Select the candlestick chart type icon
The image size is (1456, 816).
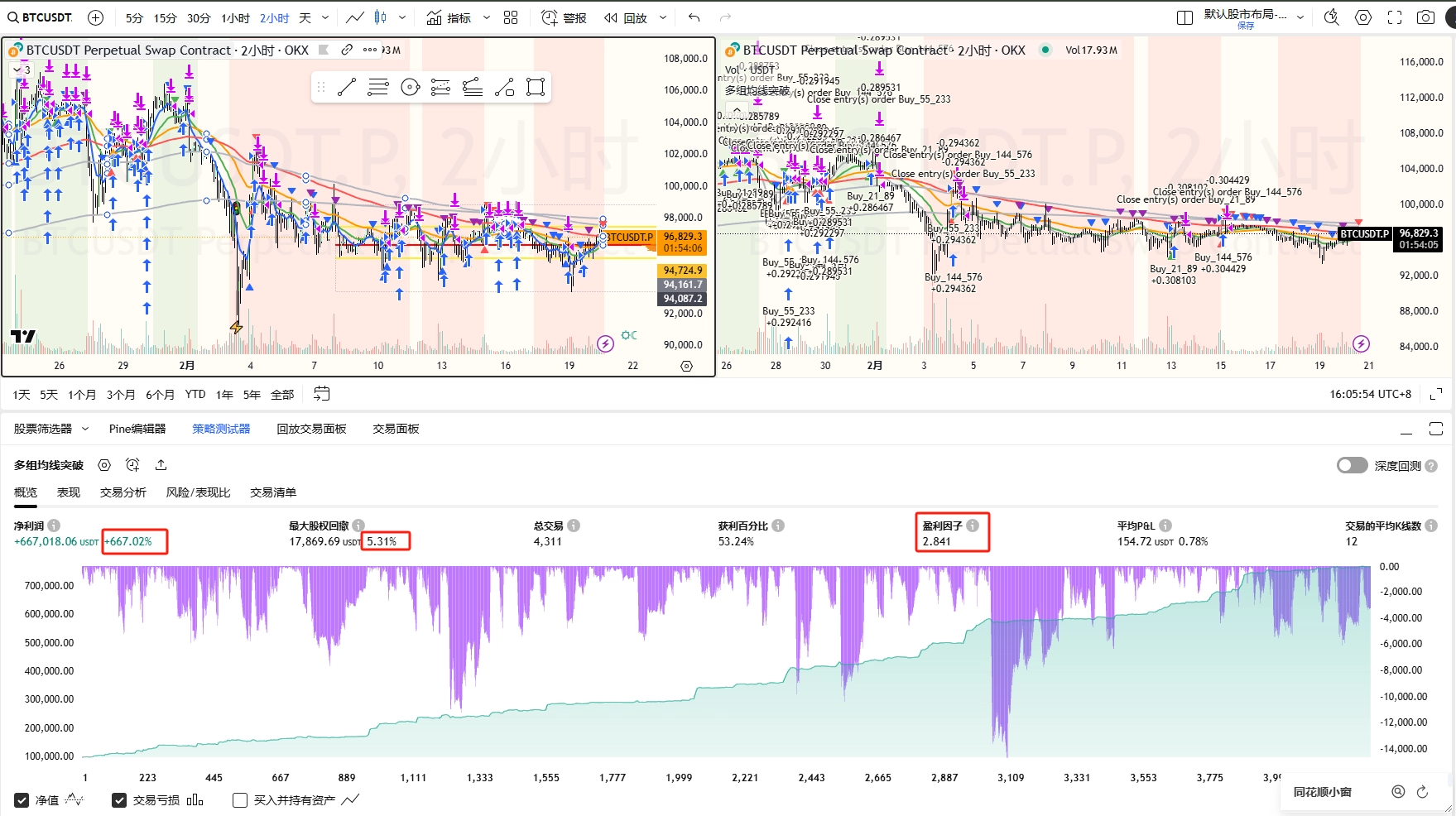tap(381, 17)
